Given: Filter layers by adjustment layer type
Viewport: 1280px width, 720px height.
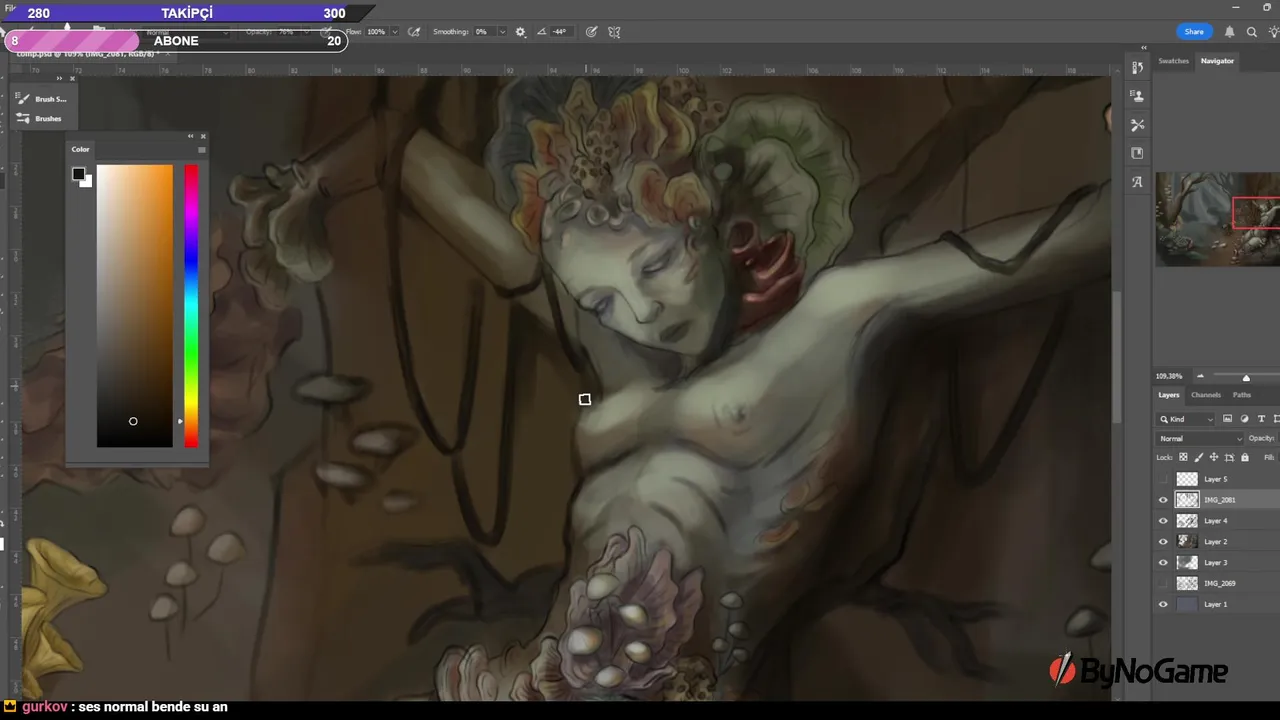Looking at the screenshot, I should tap(1244, 419).
